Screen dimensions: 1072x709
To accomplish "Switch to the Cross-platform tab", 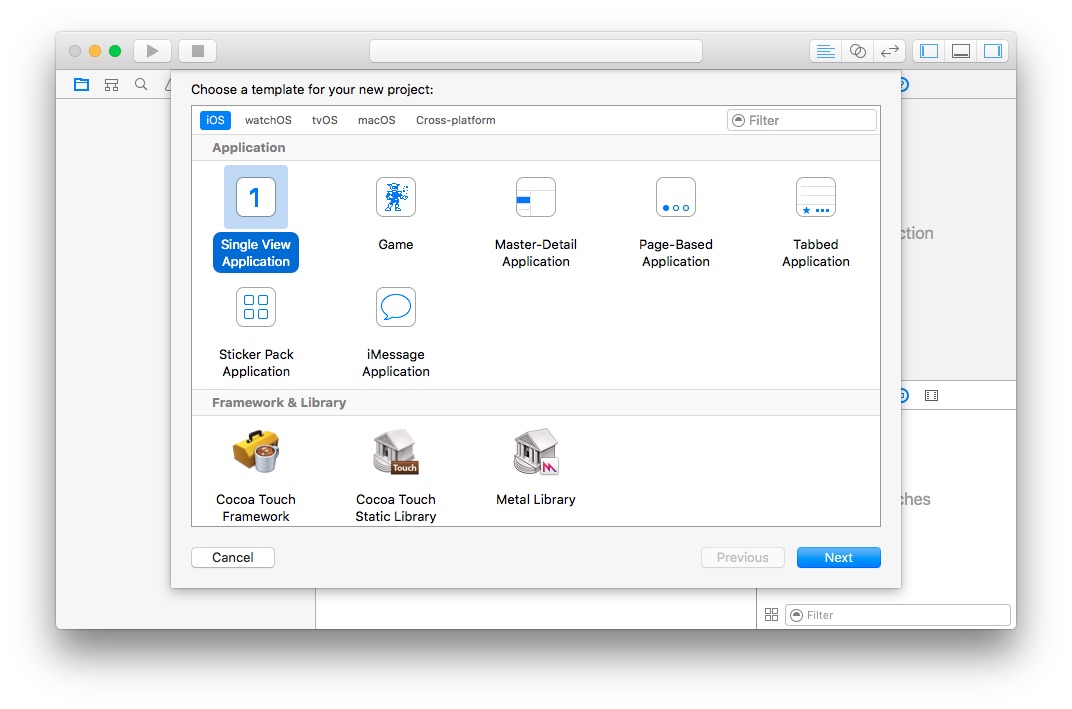I will tap(455, 120).
